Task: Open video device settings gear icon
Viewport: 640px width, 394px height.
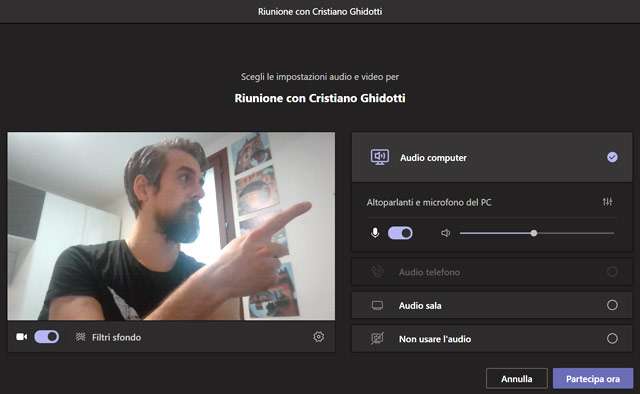Action: click(x=319, y=336)
